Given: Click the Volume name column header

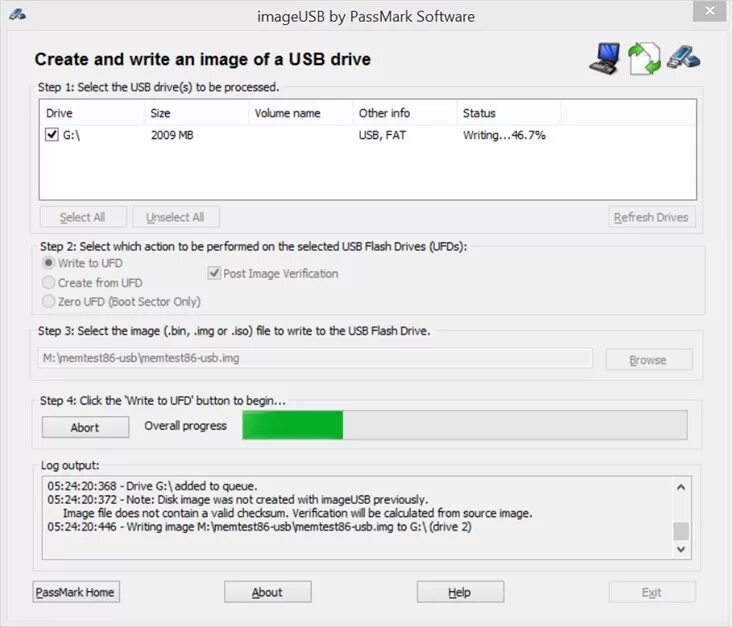Looking at the screenshot, I should (301, 113).
